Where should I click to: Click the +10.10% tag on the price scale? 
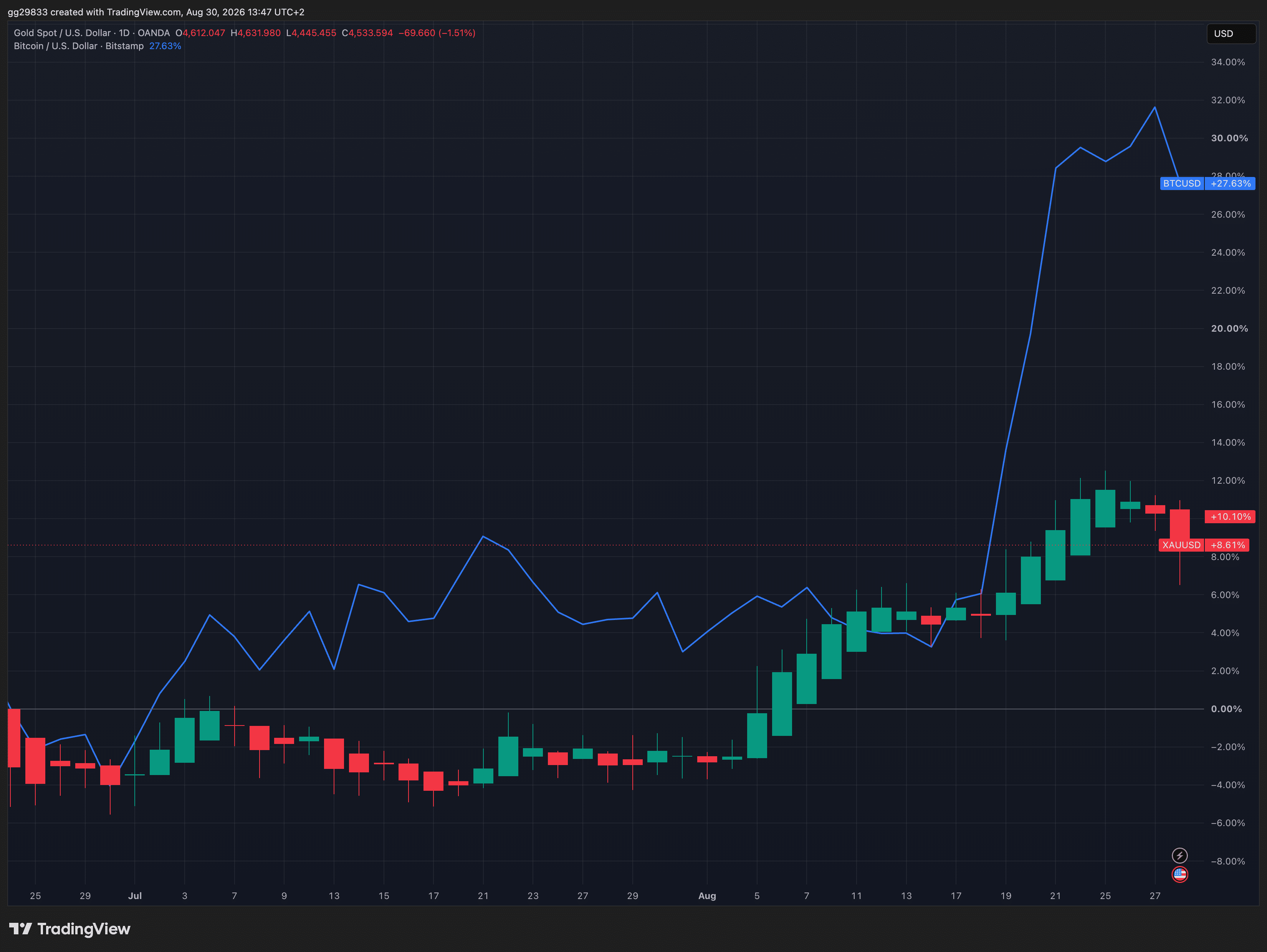pos(1231,517)
